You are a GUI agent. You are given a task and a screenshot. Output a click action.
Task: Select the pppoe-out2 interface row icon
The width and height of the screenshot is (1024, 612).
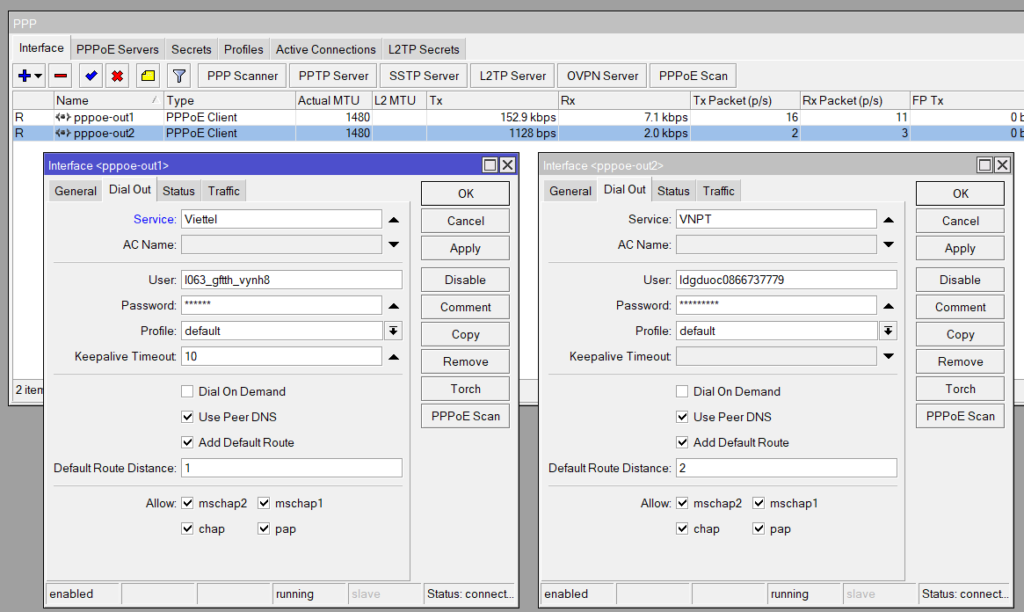[x=63, y=133]
